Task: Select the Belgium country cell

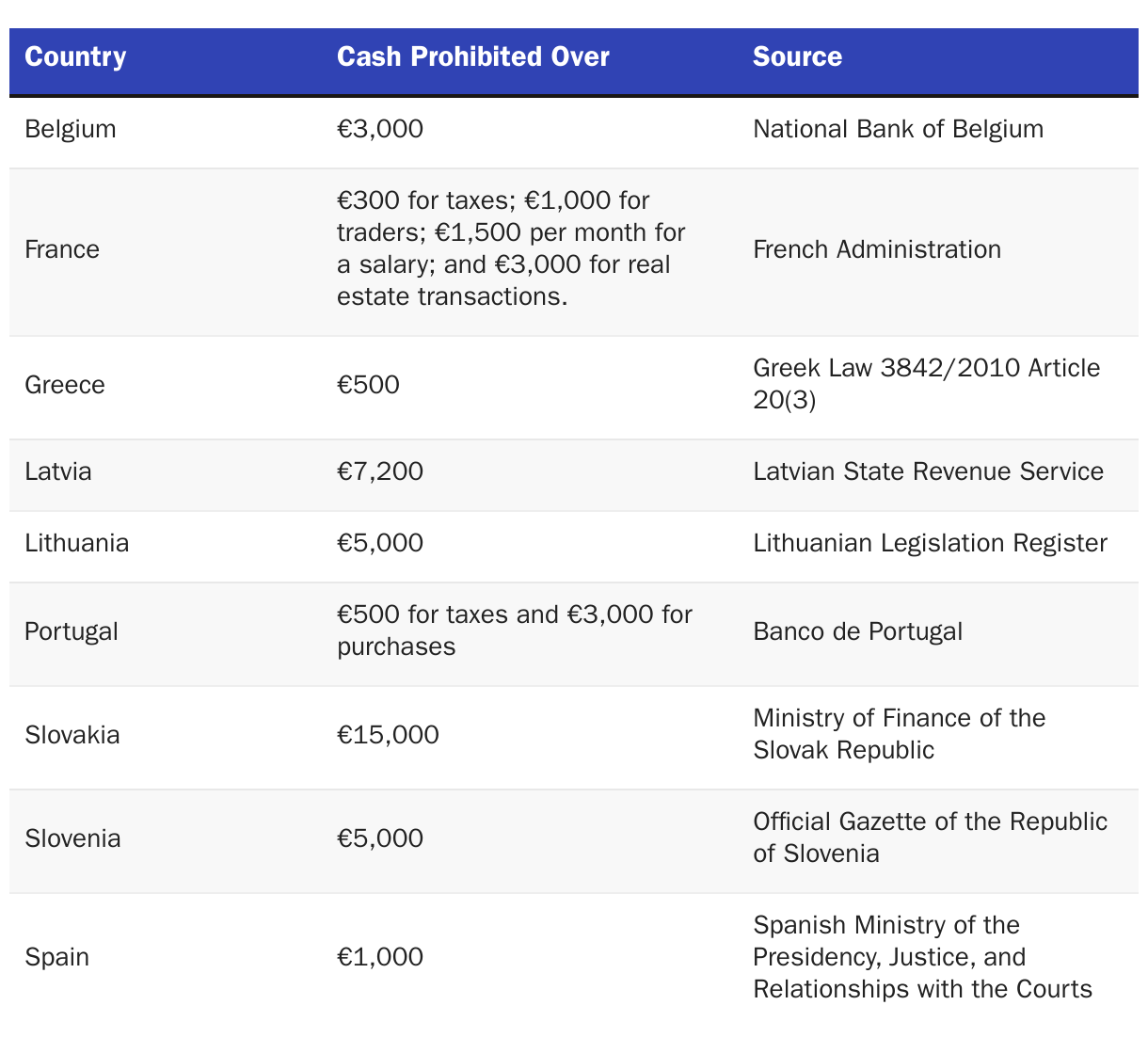Action: 71,129
